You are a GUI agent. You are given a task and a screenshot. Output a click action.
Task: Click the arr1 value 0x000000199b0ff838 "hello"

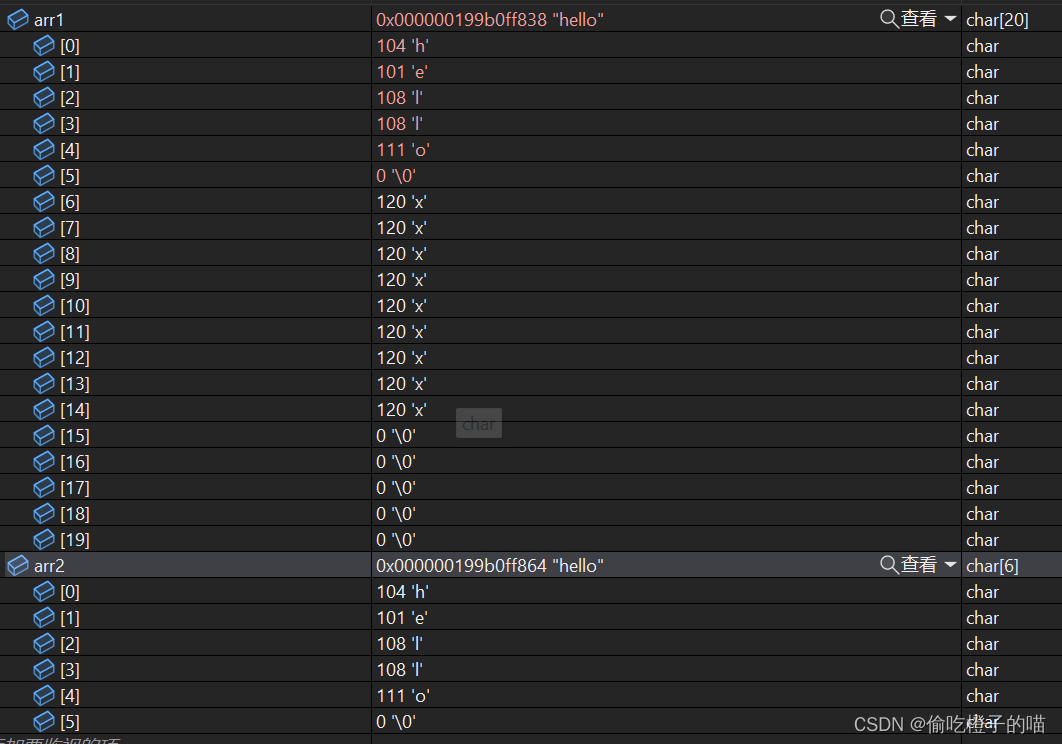click(490, 20)
